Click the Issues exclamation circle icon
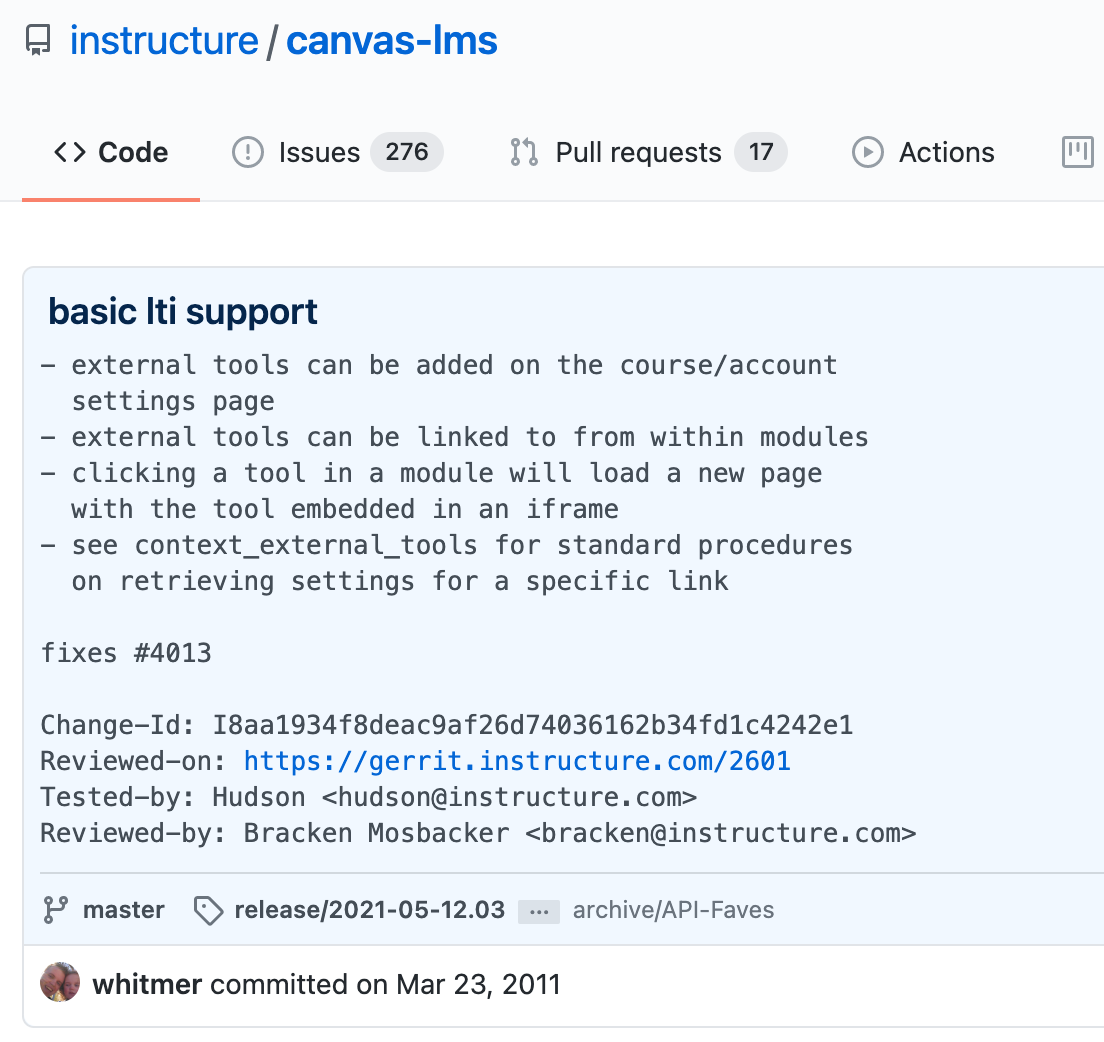The image size is (1104, 1042). coord(247,152)
